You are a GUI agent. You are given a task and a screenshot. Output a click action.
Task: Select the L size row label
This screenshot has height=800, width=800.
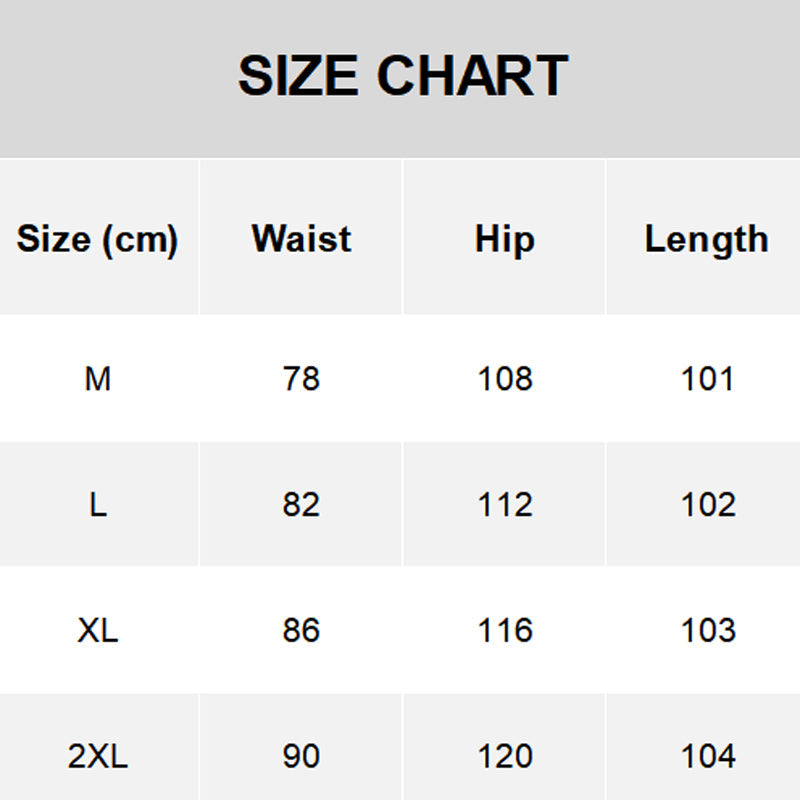(x=98, y=505)
